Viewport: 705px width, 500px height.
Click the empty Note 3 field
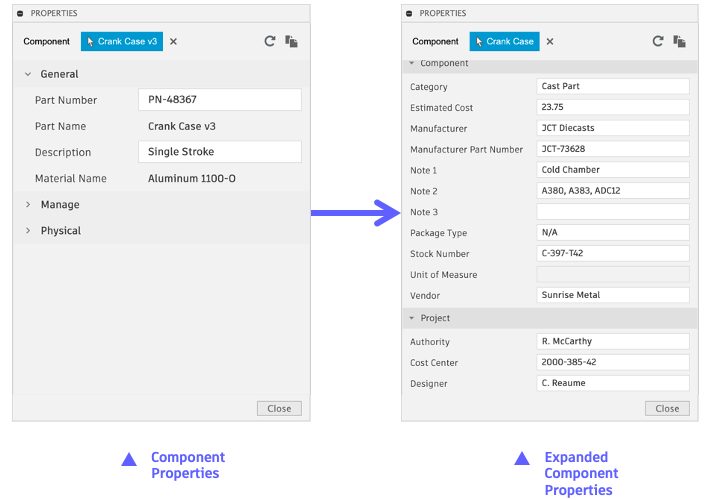pyautogui.click(x=613, y=212)
